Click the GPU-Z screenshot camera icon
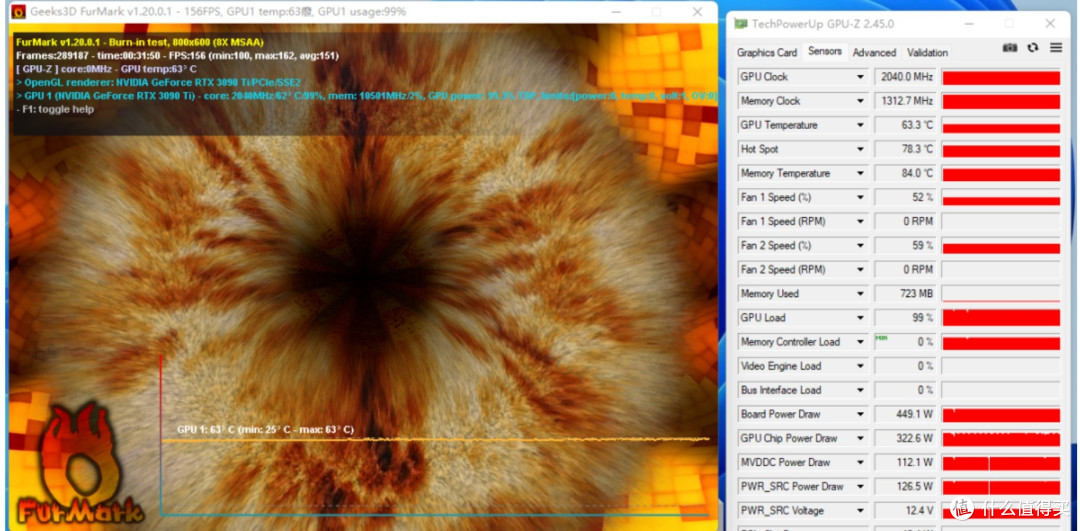 point(1009,48)
